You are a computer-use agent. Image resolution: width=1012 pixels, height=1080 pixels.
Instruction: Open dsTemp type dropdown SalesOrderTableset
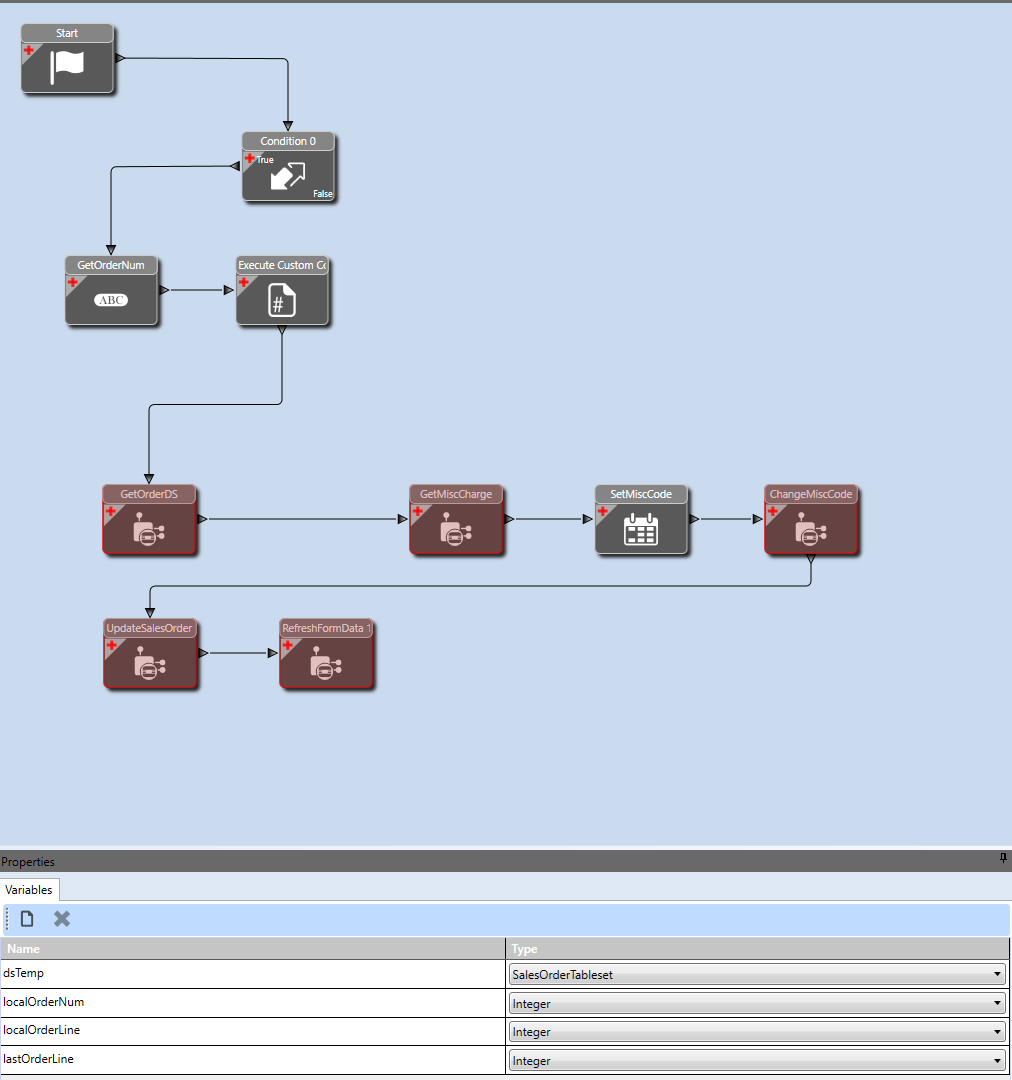(x=756, y=975)
